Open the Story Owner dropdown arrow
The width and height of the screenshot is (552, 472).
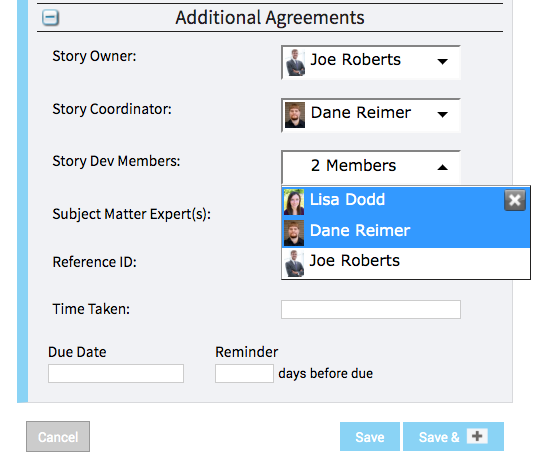coord(443,62)
